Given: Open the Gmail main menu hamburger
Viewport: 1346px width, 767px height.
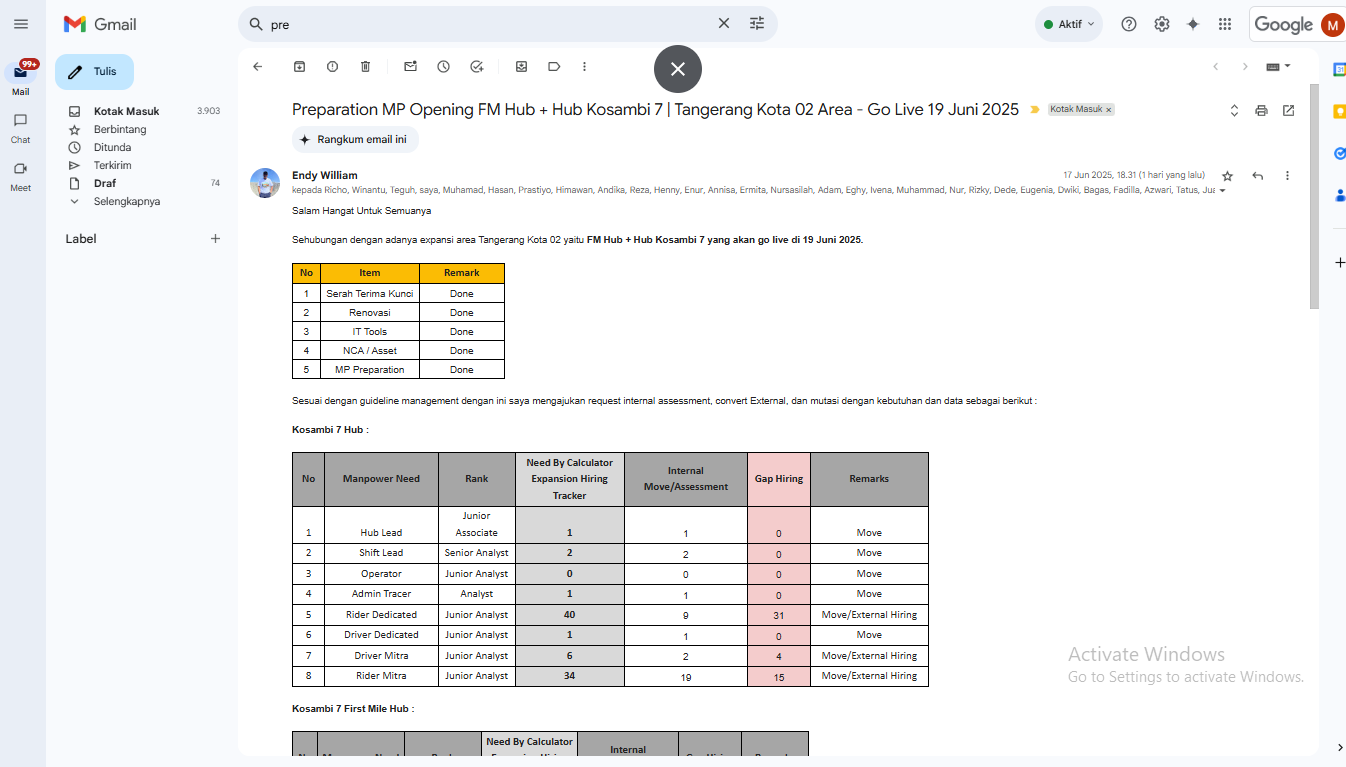Looking at the screenshot, I should pos(21,24).
